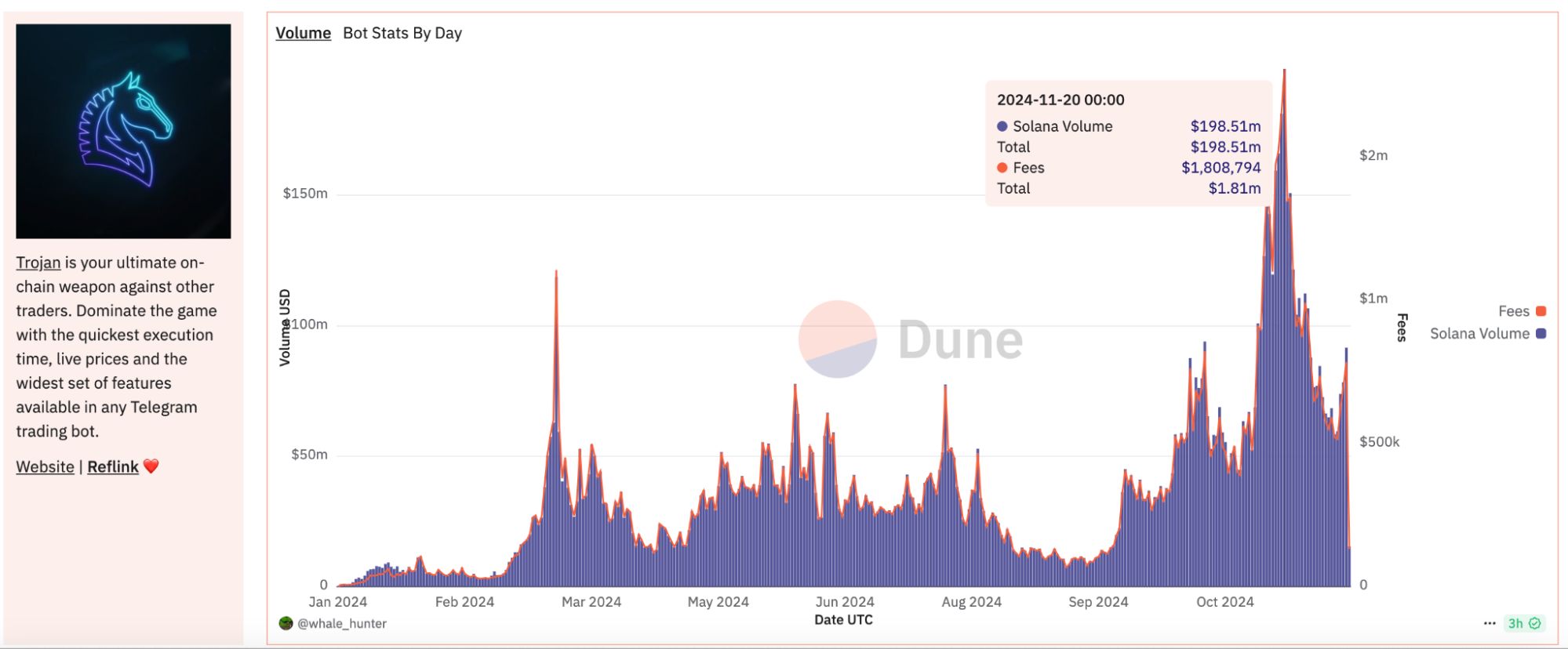Click the red heart emoji icon
Viewport: 1568px width, 649px height.
(x=151, y=466)
